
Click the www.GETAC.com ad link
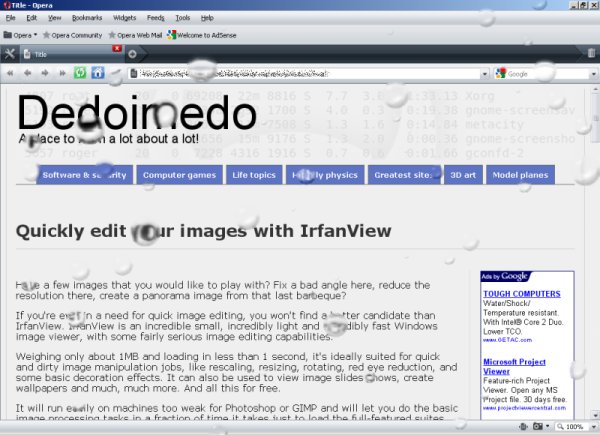(507, 340)
